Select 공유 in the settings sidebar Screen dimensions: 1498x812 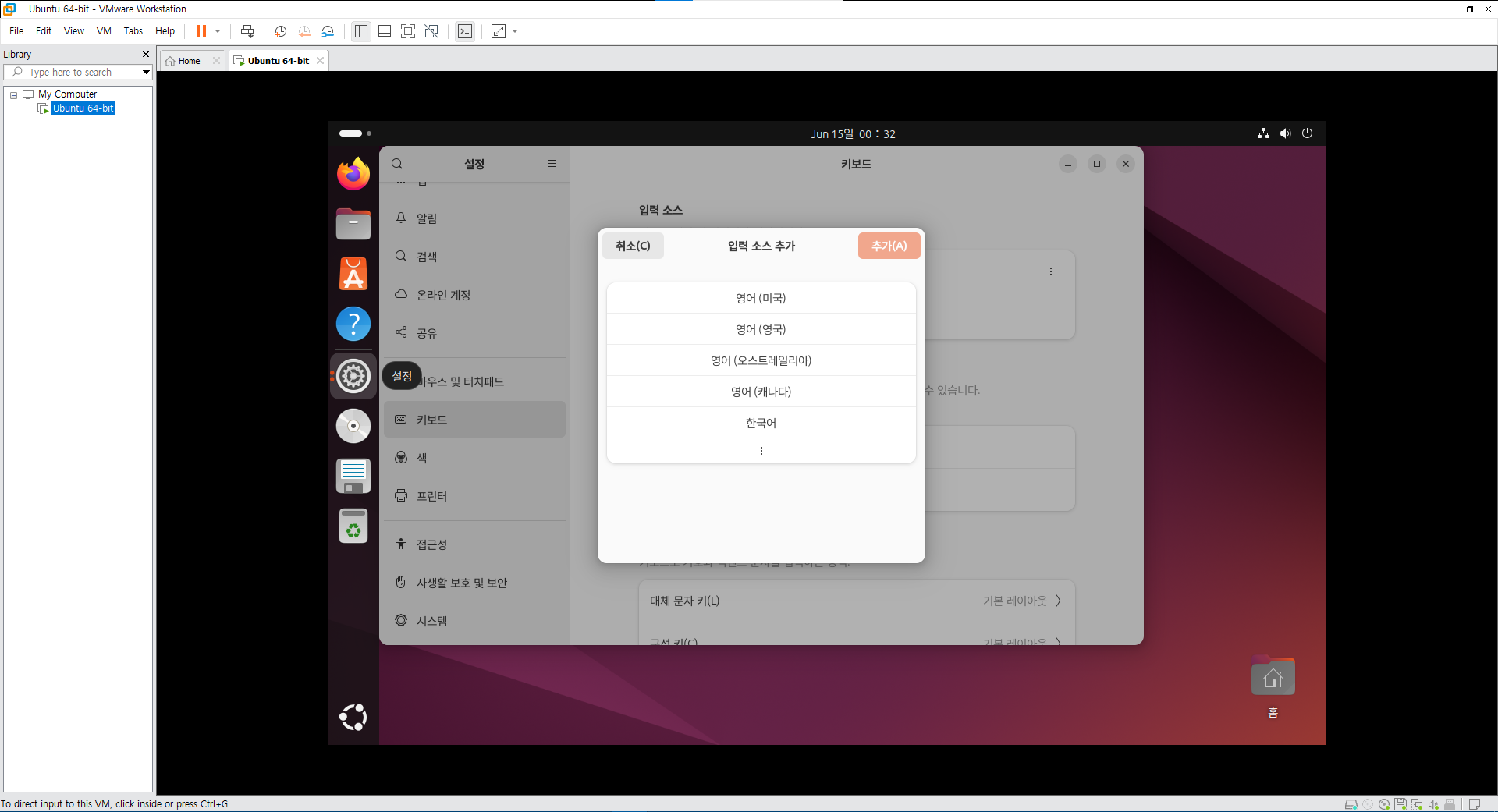[x=474, y=333]
